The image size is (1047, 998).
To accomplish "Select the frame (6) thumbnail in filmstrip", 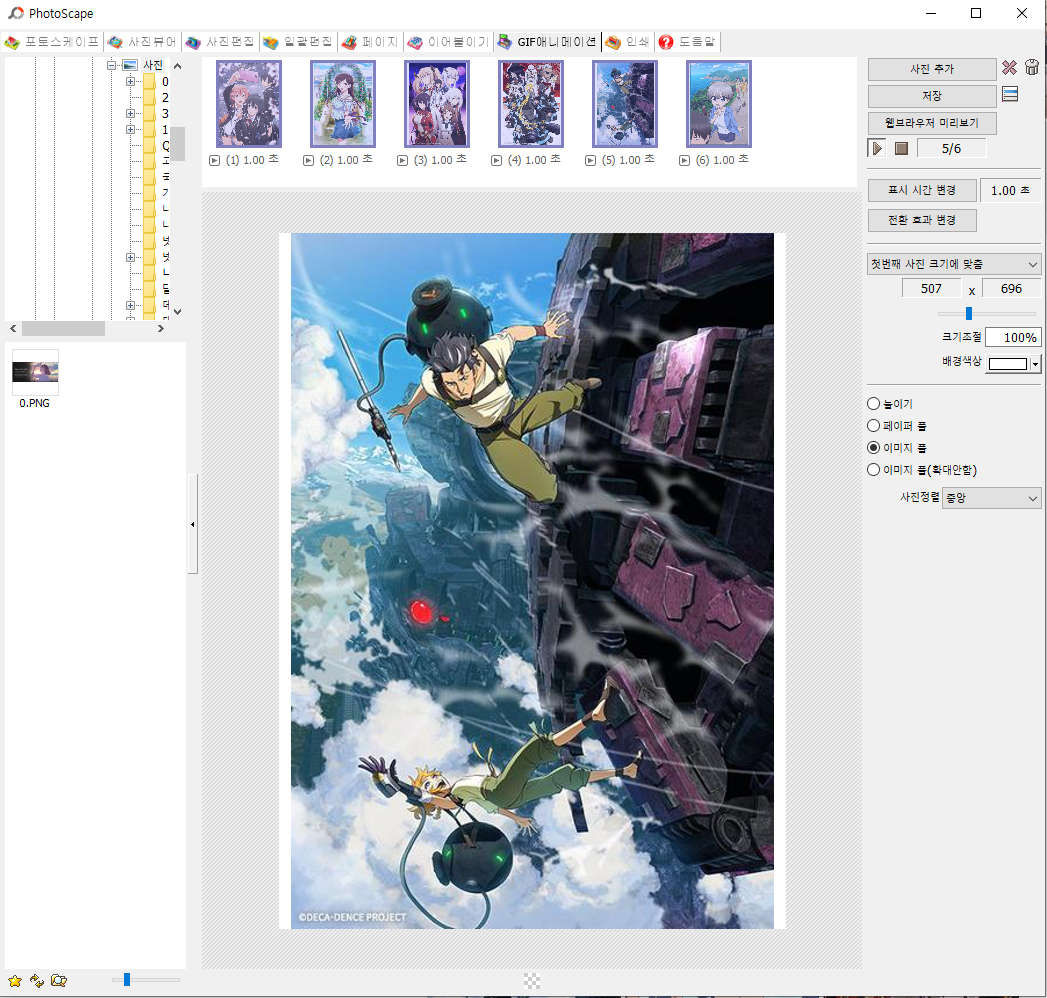I will pyautogui.click(x=719, y=104).
